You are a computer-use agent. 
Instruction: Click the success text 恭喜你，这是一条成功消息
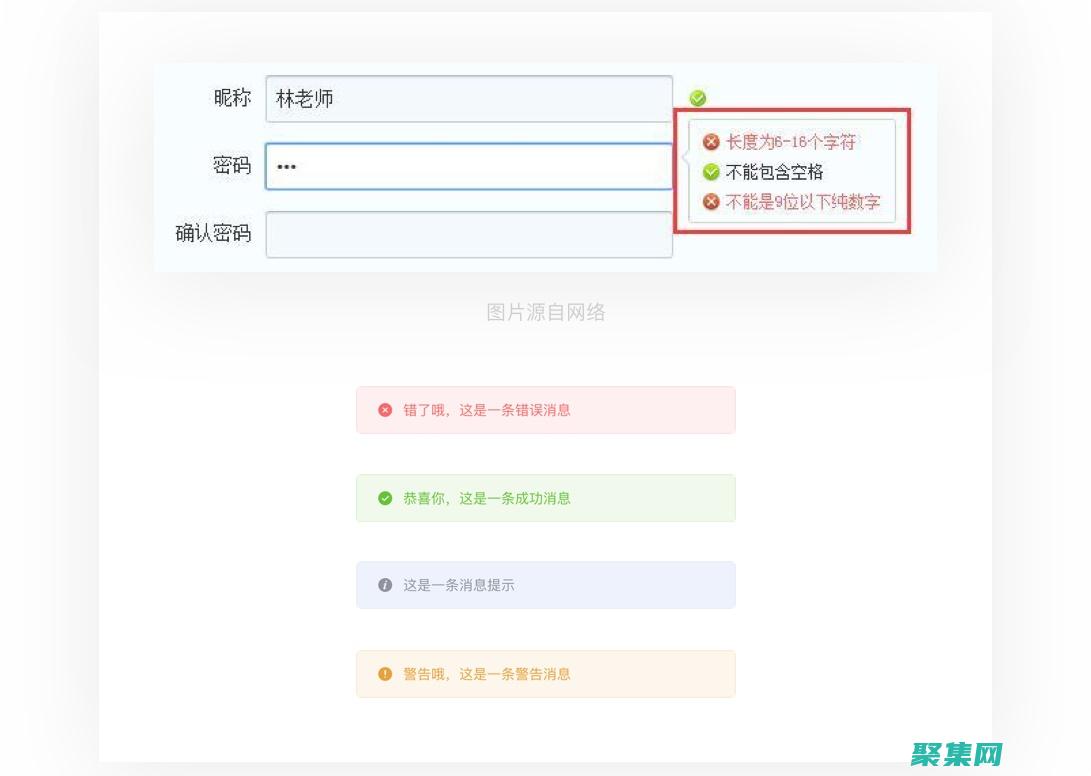coord(487,498)
